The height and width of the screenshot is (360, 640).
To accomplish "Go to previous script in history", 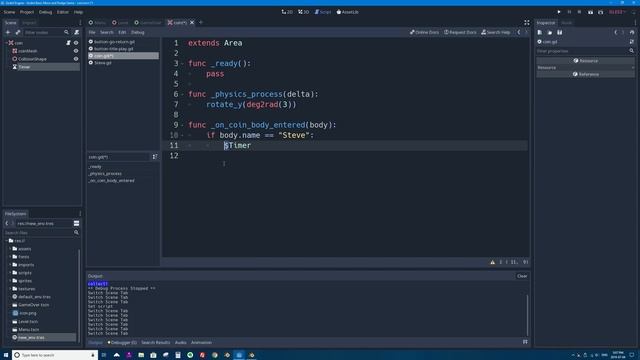I will point(519,32).
